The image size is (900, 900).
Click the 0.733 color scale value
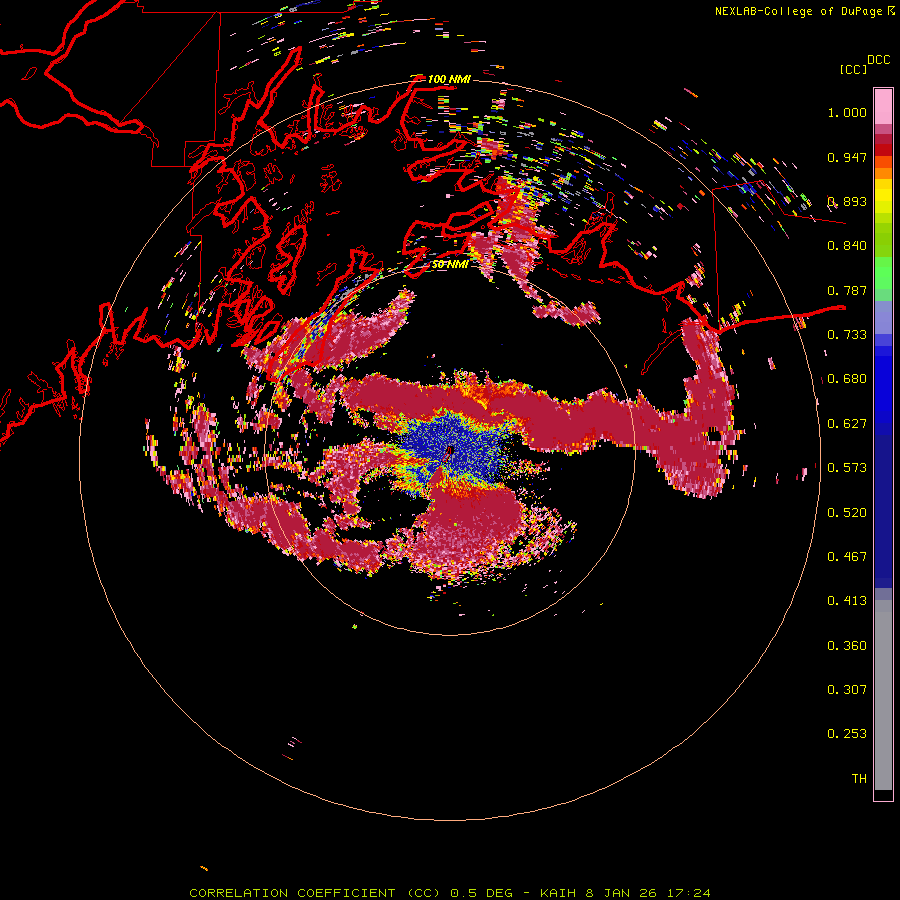(x=847, y=335)
